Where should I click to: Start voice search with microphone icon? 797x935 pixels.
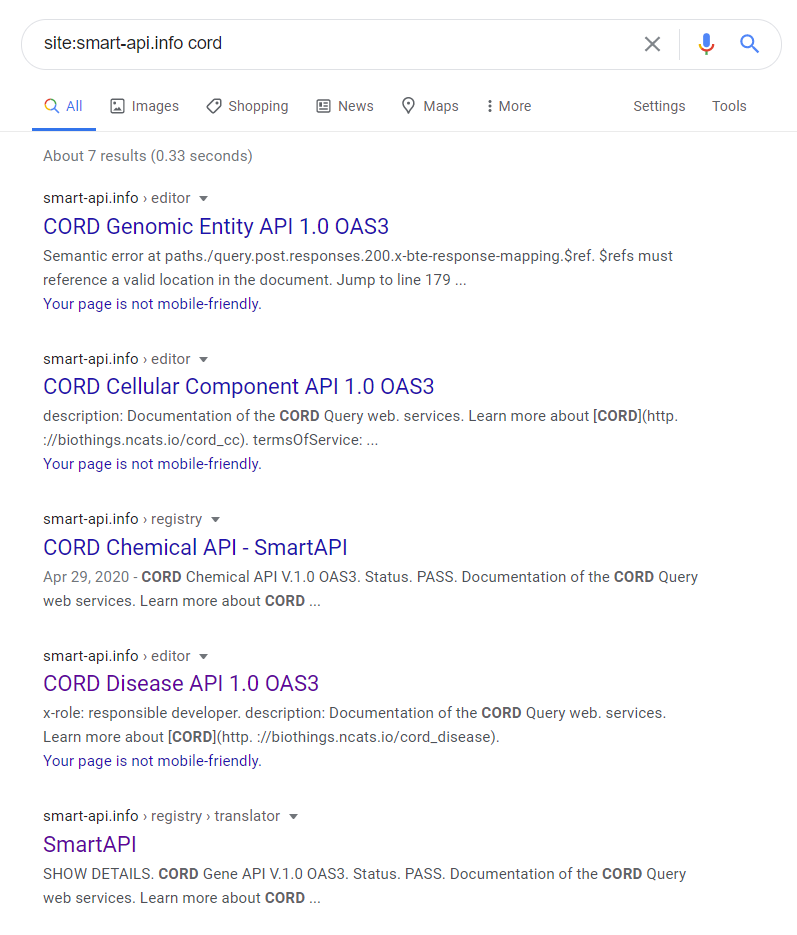[706, 44]
